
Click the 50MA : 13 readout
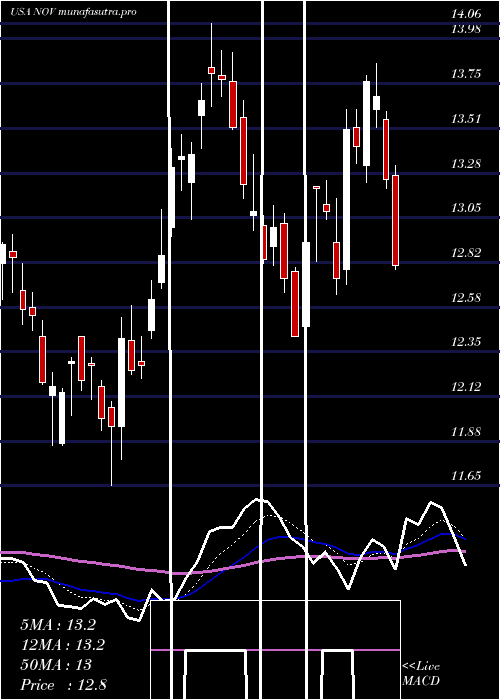56,665
